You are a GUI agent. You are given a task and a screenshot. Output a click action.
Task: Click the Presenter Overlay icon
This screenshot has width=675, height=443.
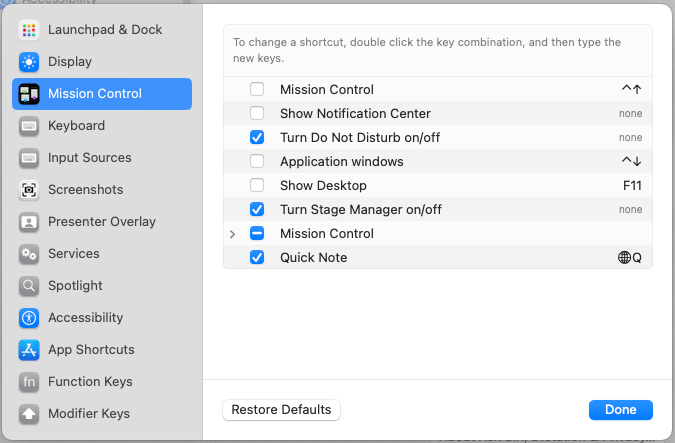pyautogui.click(x=29, y=222)
